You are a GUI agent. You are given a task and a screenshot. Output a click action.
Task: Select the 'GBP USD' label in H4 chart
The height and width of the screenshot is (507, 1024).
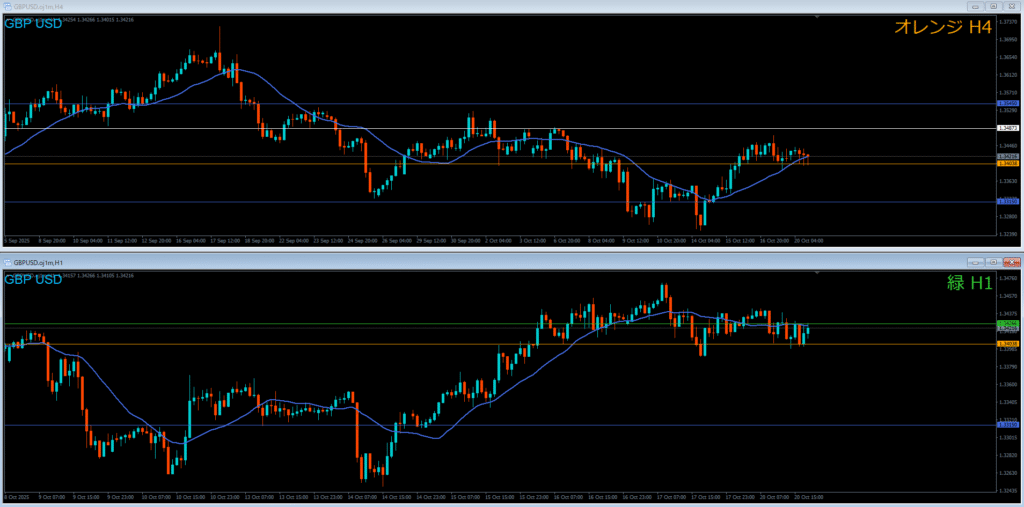(x=33, y=23)
